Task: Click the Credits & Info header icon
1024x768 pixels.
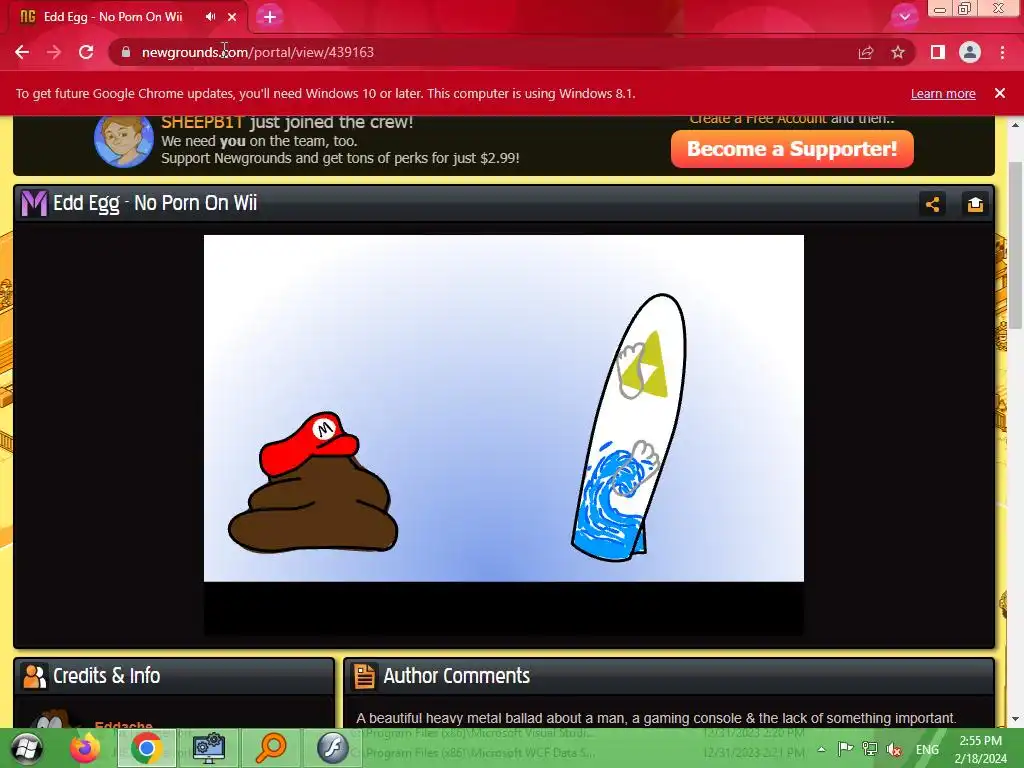Action: pos(34,676)
